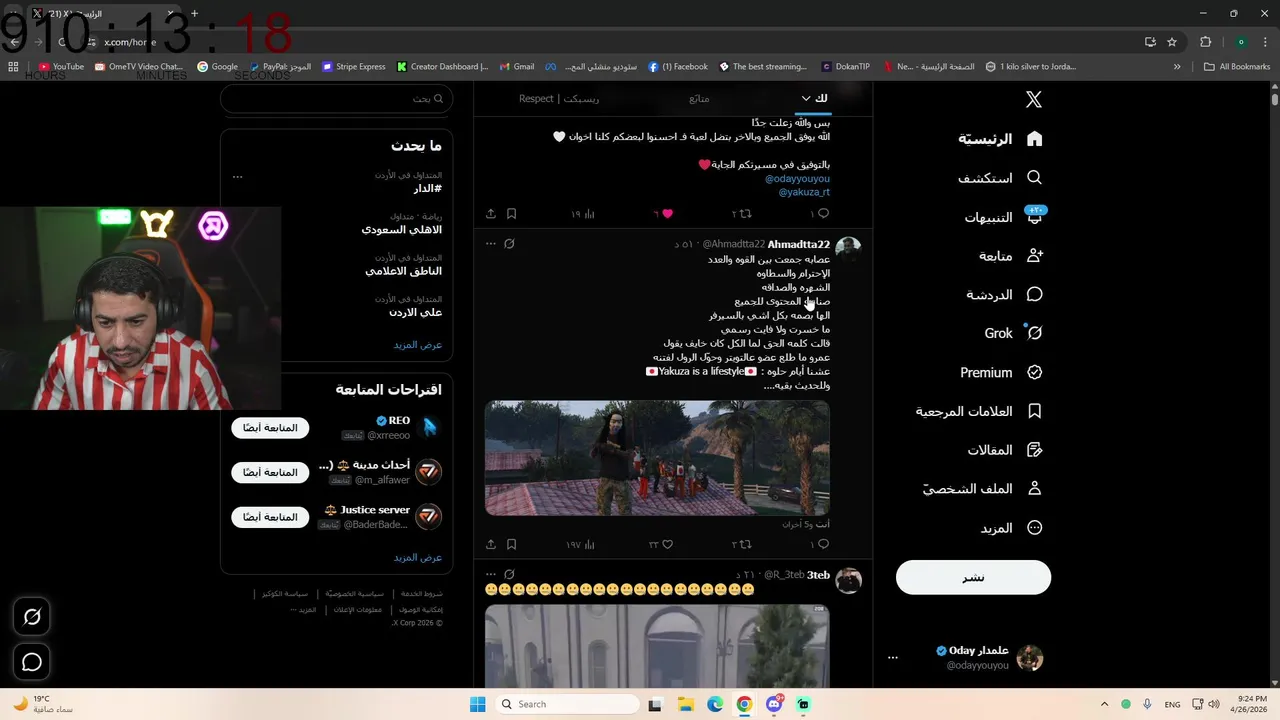This screenshot has width=1280, height=720.
Task: Expand chevron next to لك tab
Action: coord(806,98)
